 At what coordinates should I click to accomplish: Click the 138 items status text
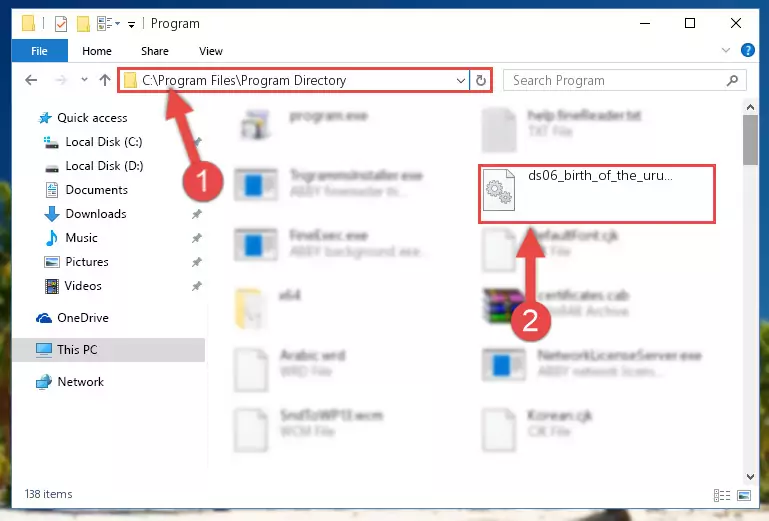click(x=49, y=494)
